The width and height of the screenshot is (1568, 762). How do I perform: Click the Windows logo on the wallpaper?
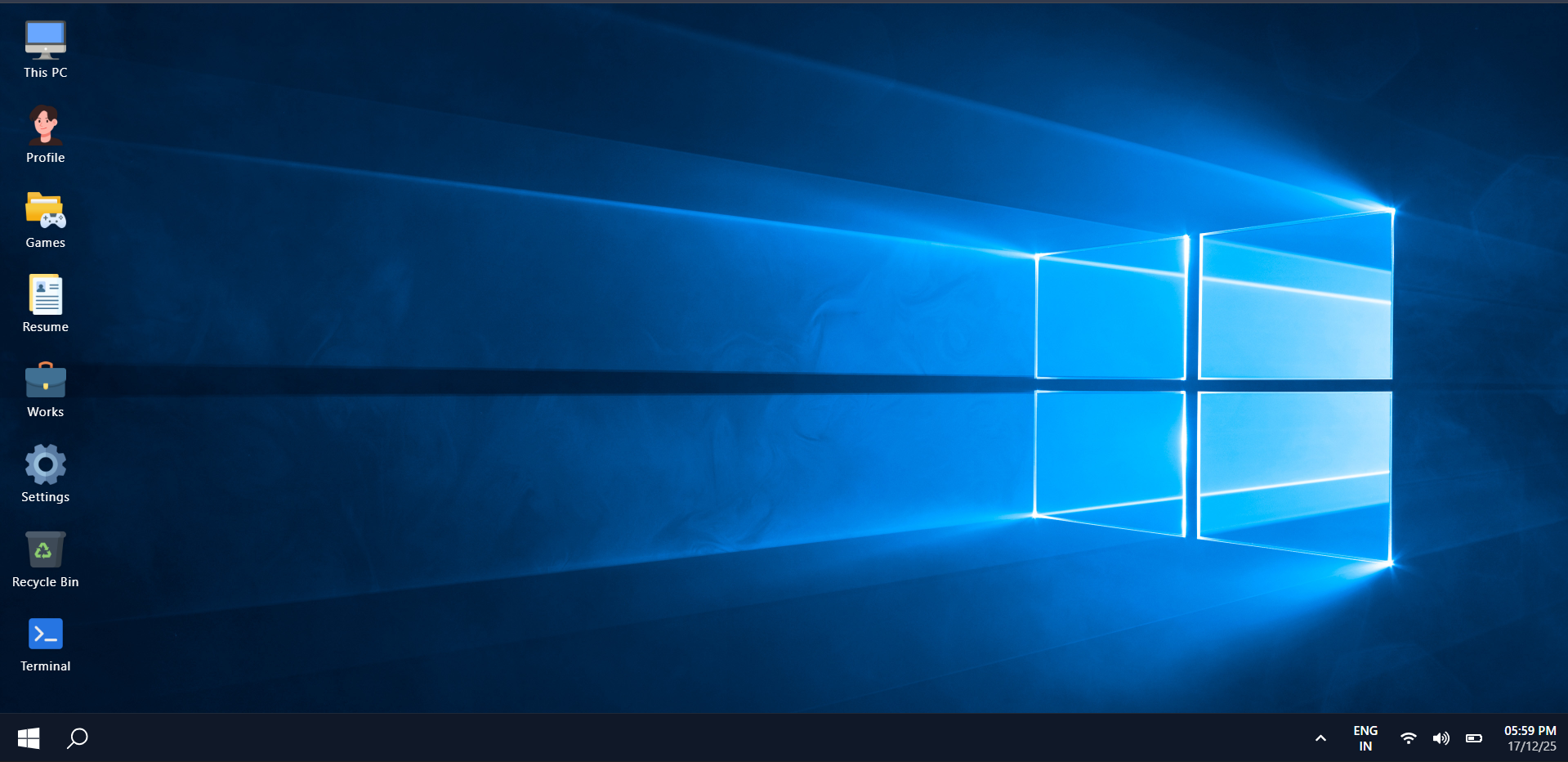click(x=1213, y=386)
